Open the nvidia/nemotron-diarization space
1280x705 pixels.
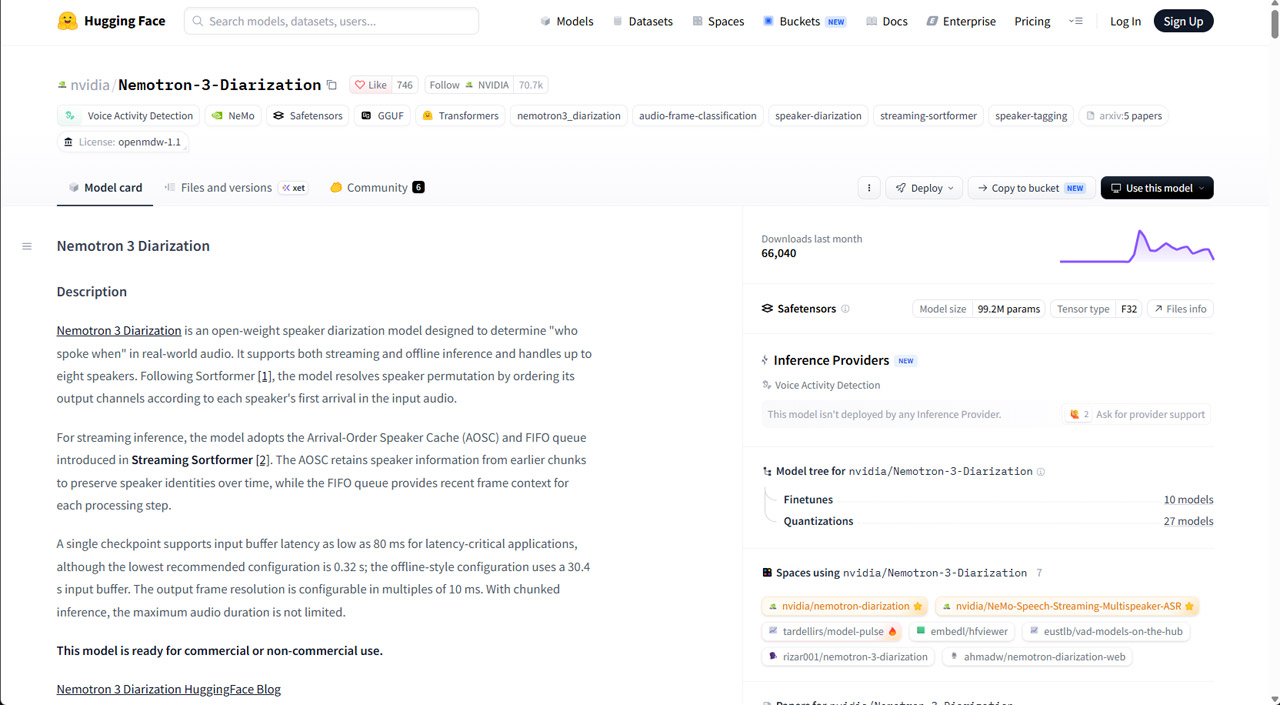tap(845, 606)
